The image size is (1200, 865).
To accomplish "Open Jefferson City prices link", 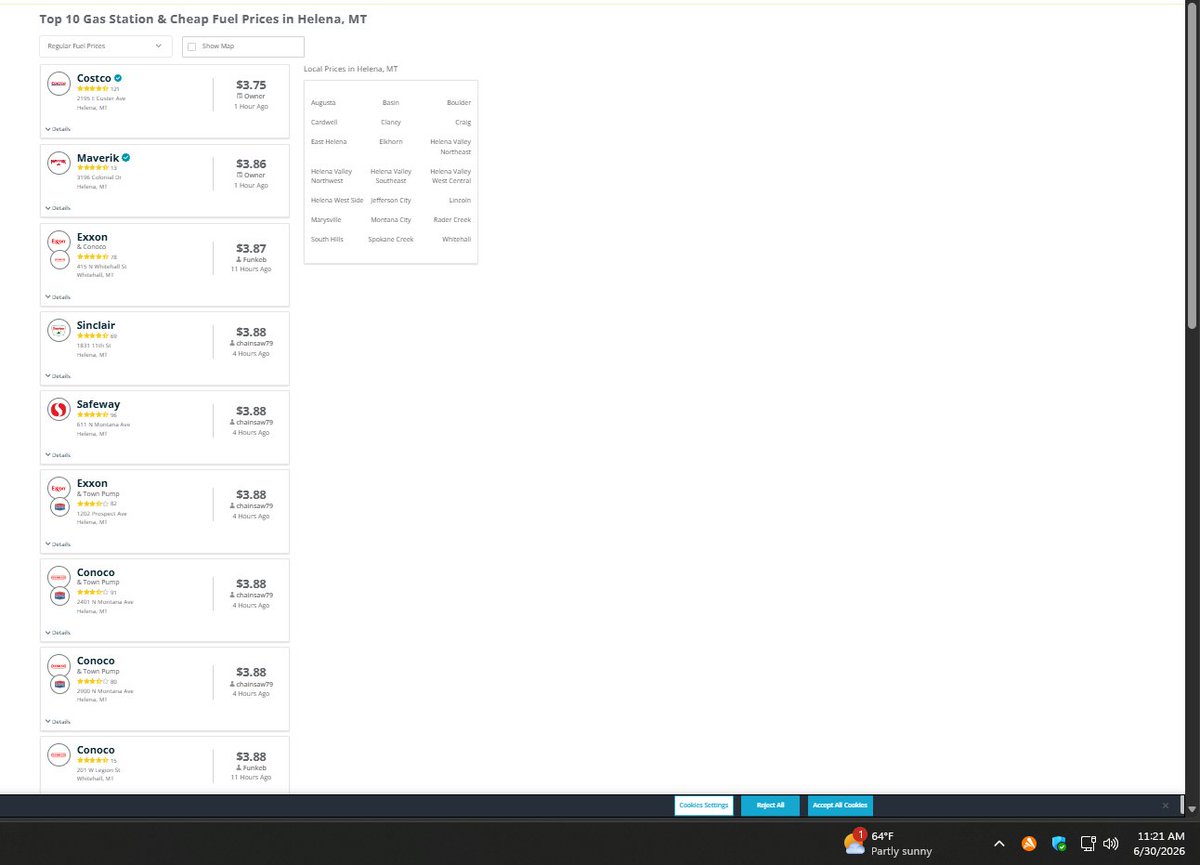I will tap(391, 201).
